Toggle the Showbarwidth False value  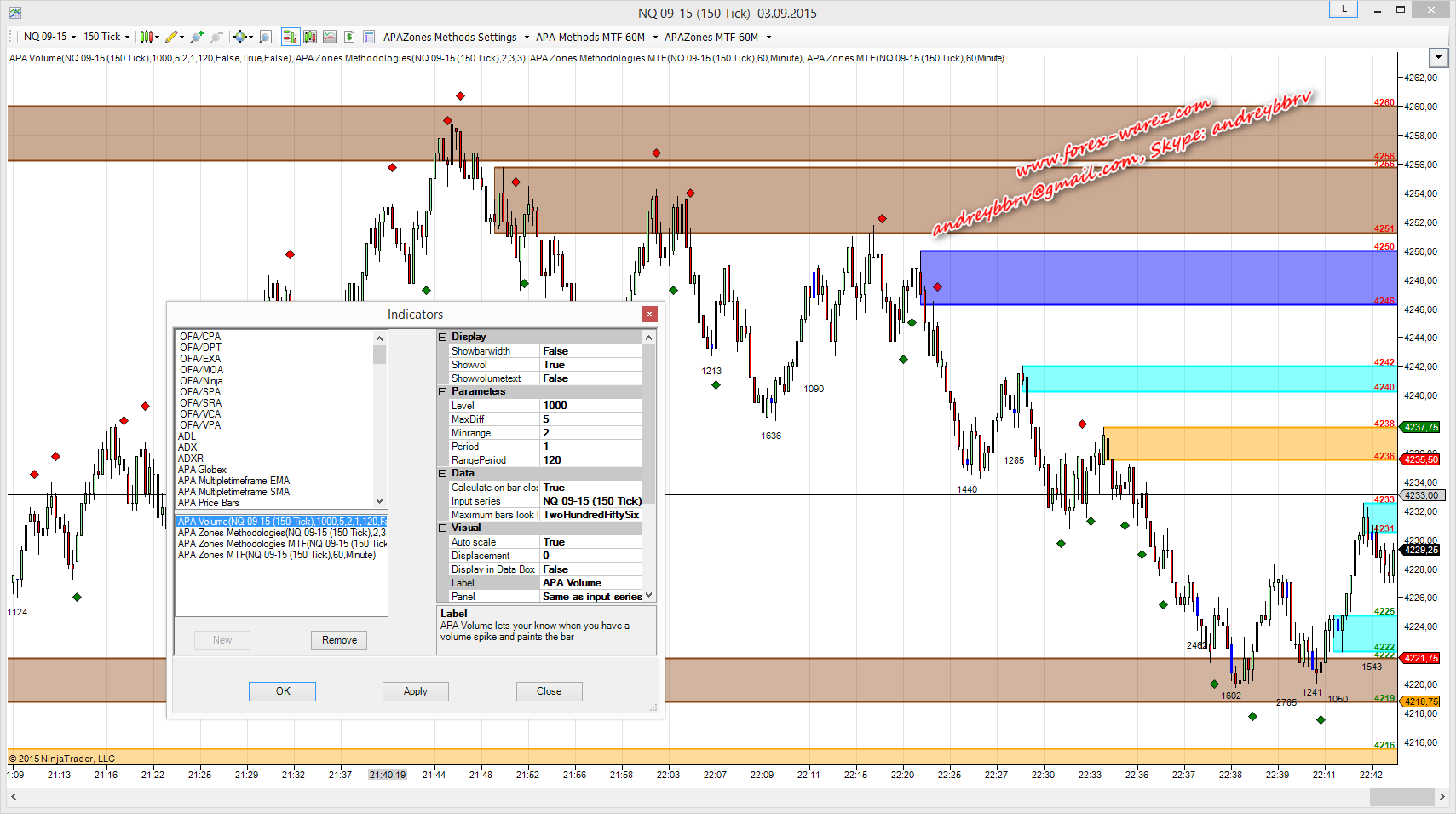pyautogui.click(x=590, y=351)
